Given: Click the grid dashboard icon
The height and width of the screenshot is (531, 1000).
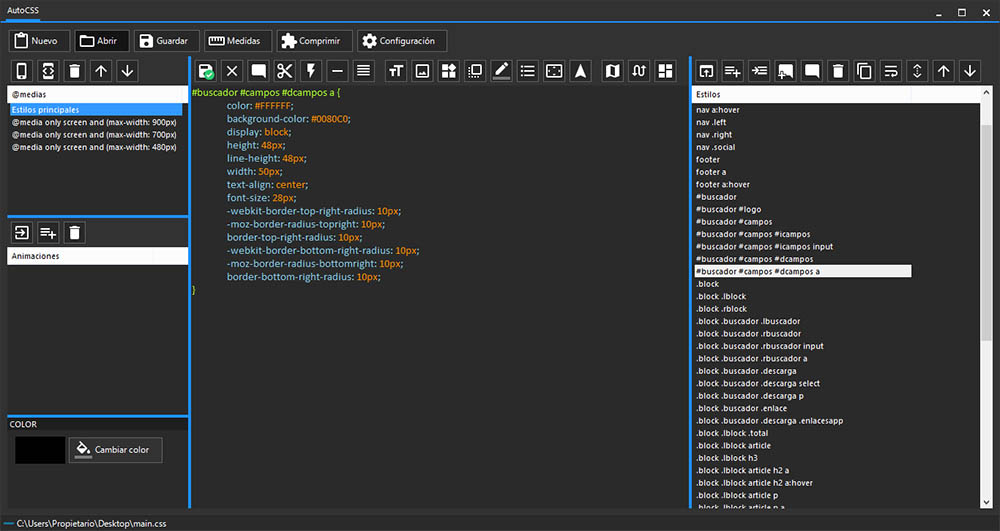Looking at the screenshot, I should (665, 71).
